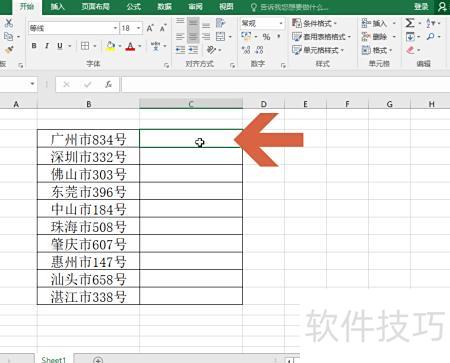Click Increase Indent icon
Screen dimensions: 450x363
click(193, 50)
